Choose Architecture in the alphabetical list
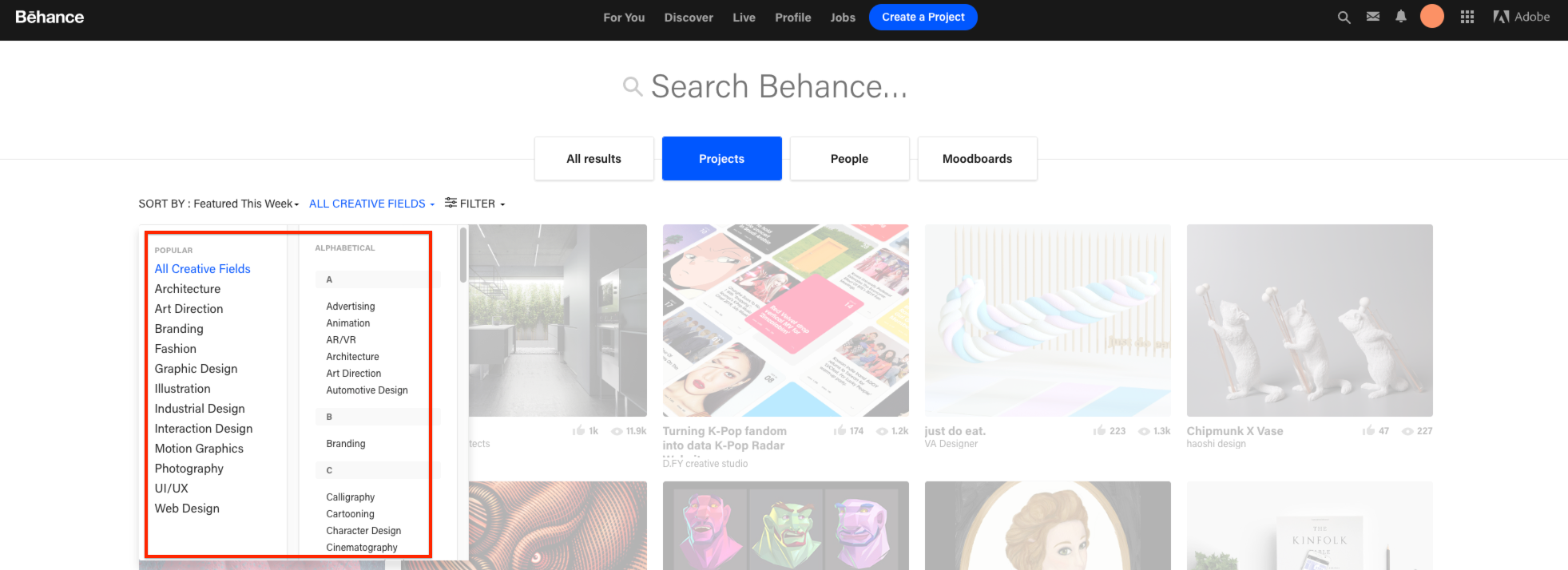Image resolution: width=1568 pixels, height=570 pixels. [x=353, y=357]
